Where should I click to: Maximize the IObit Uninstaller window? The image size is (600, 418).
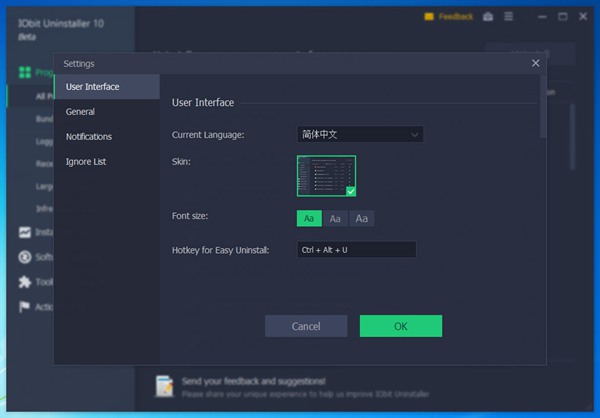562,16
